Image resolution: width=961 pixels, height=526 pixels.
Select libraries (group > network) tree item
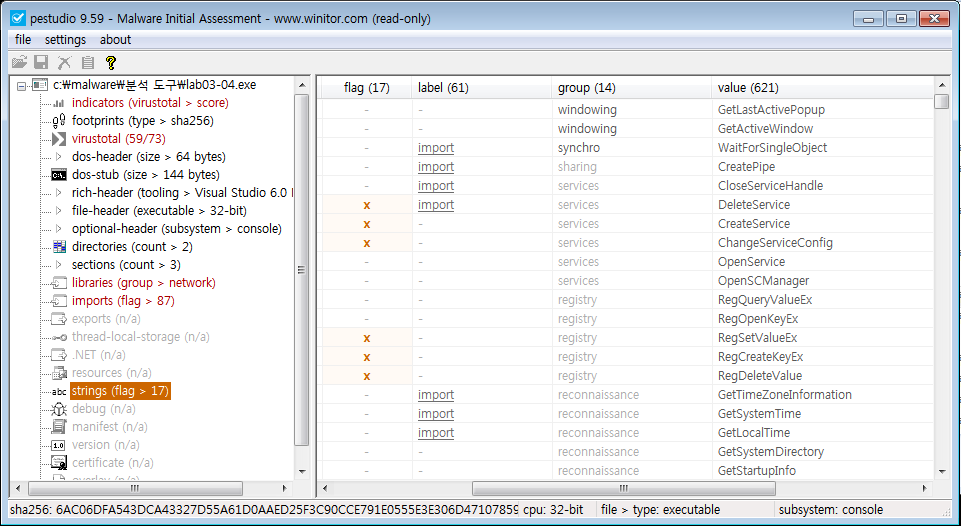tap(143, 283)
